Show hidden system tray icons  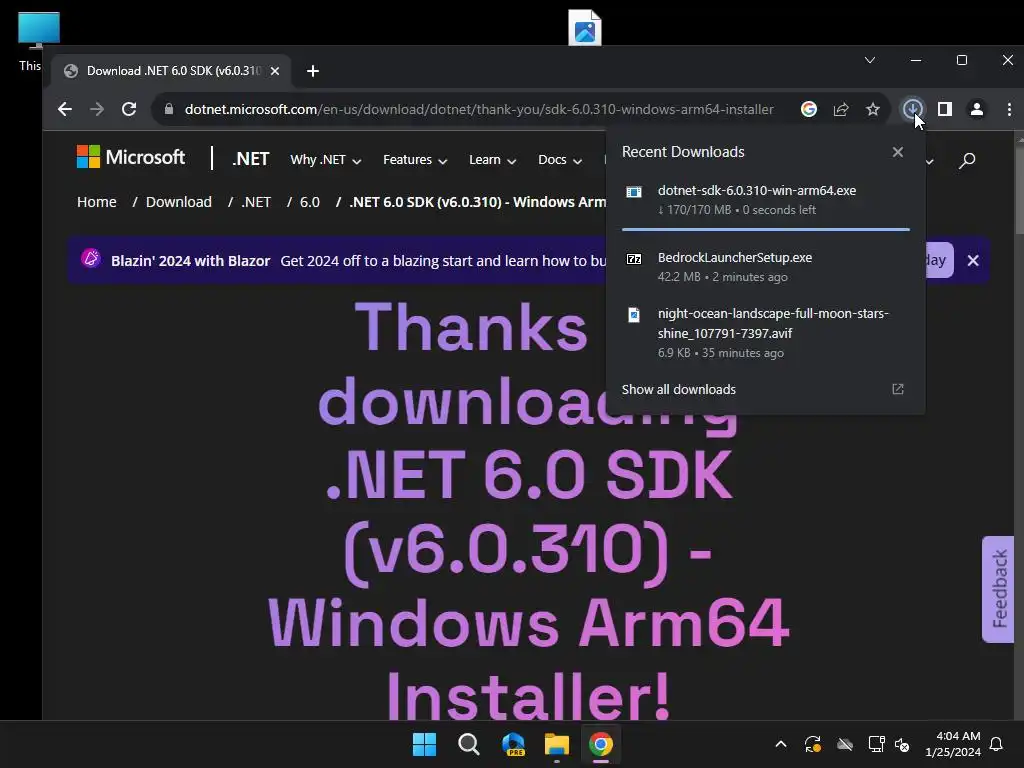coord(780,744)
